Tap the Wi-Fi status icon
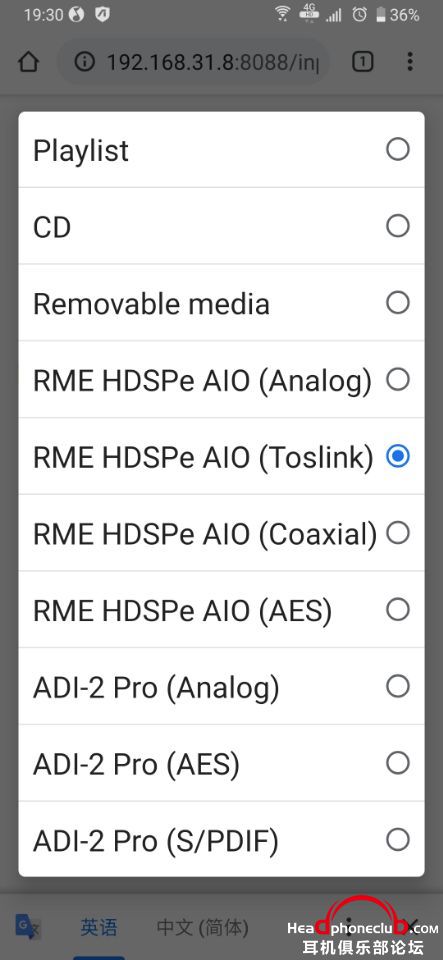This screenshot has width=443, height=960. pos(282,15)
